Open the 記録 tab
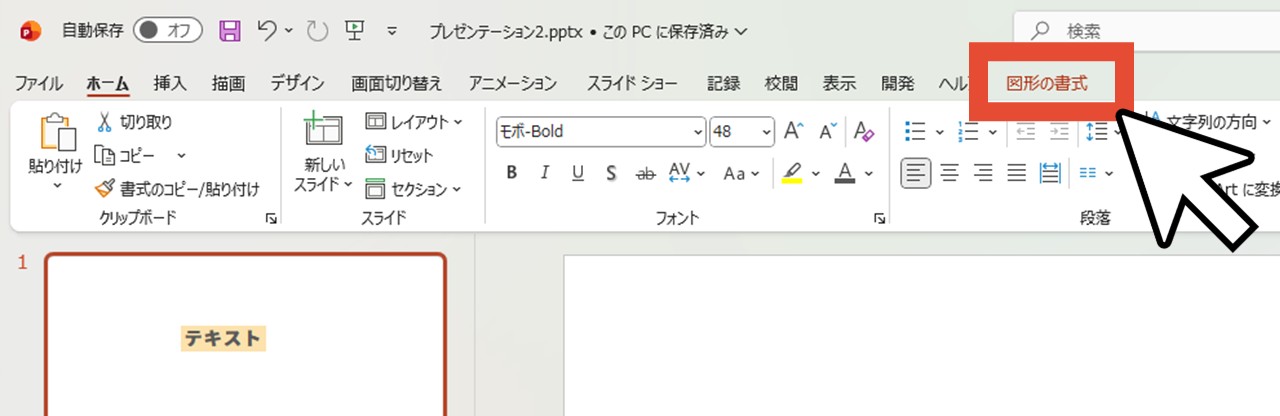 pyautogui.click(x=723, y=83)
